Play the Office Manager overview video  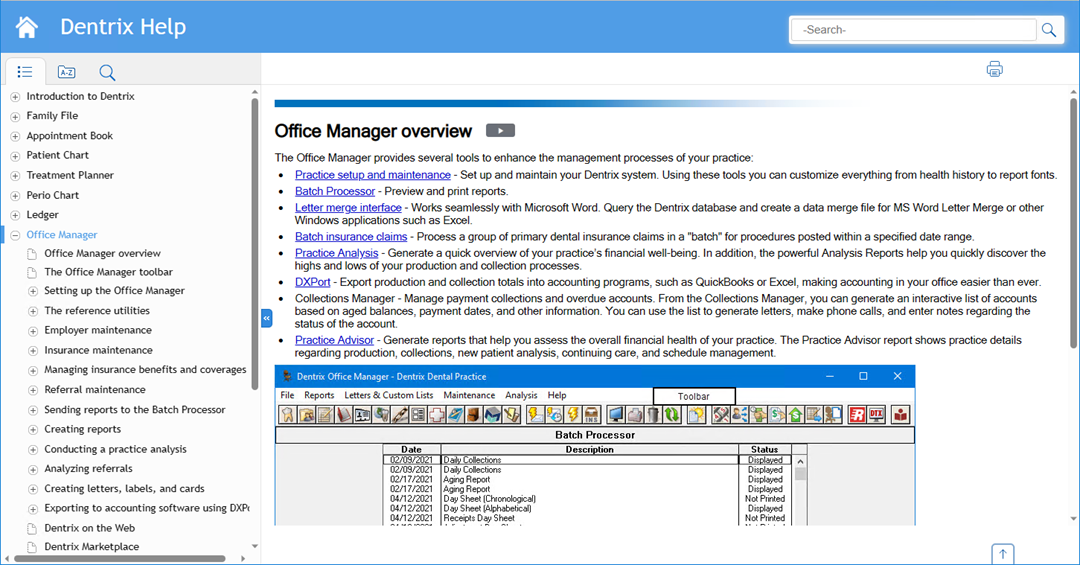[x=500, y=130]
